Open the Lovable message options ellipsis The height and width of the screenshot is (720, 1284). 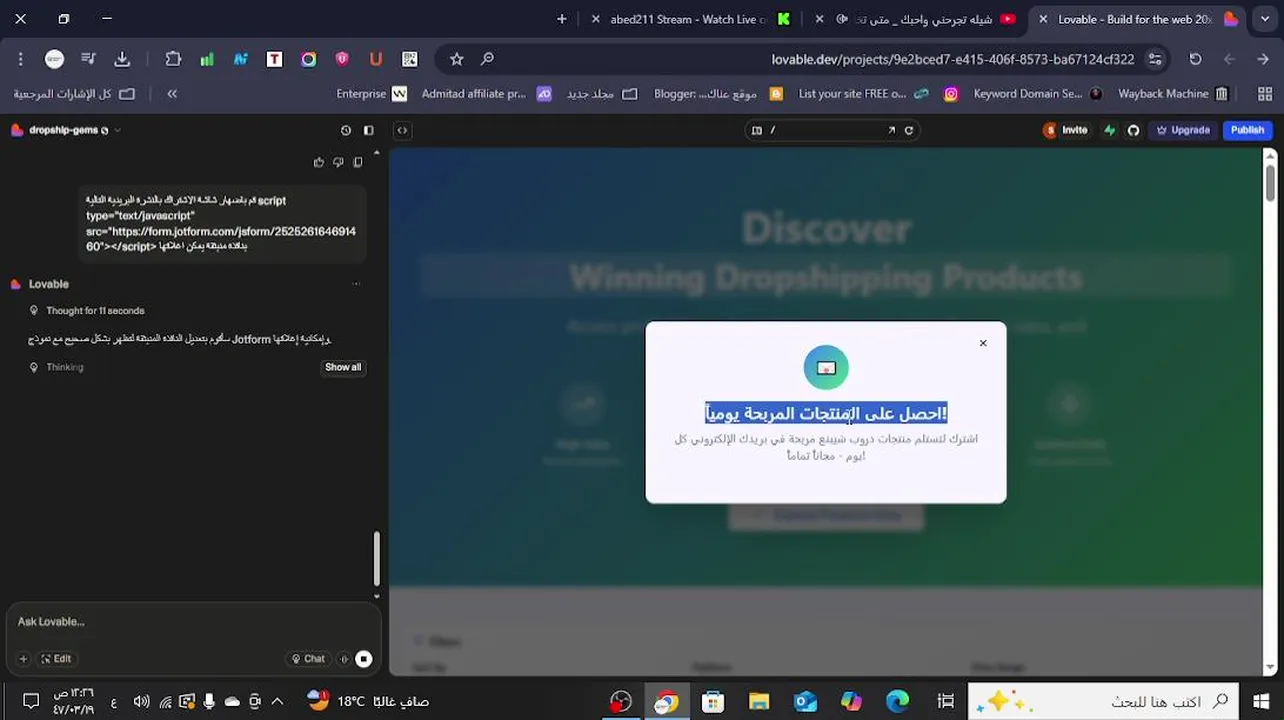356,284
